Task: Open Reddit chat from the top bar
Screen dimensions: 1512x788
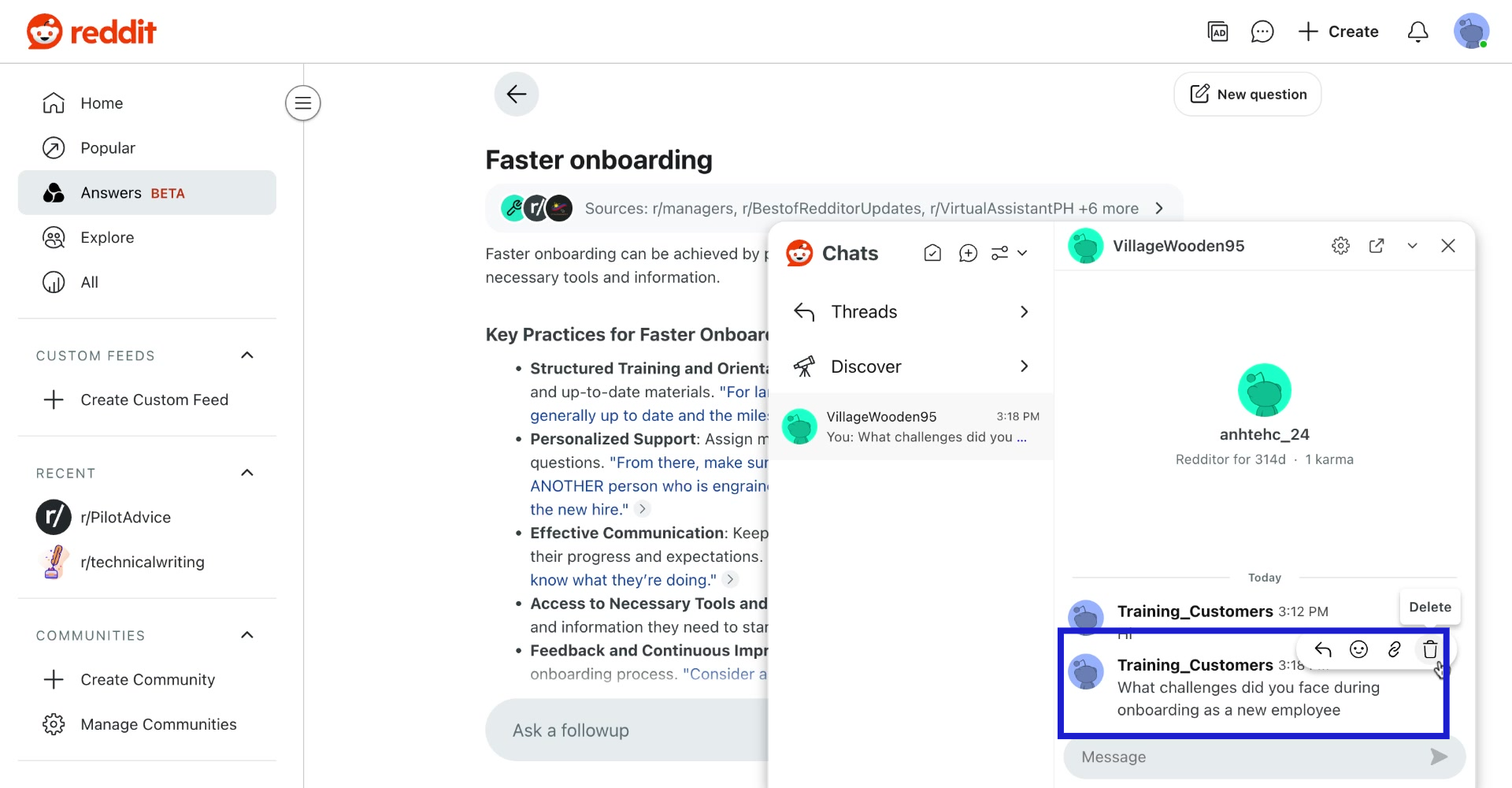Action: click(1262, 32)
